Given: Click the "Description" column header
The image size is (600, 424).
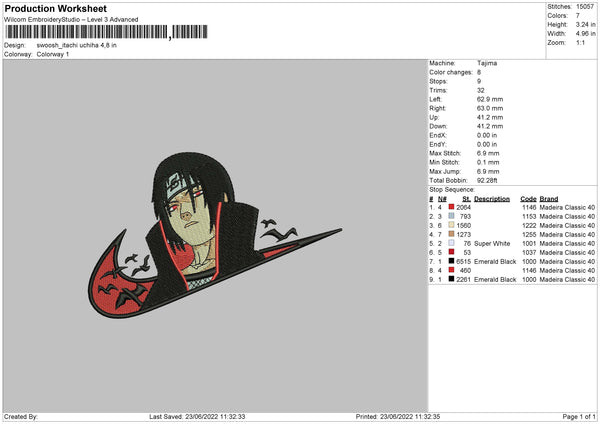Looking at the screenshot, I should point(492,199).
